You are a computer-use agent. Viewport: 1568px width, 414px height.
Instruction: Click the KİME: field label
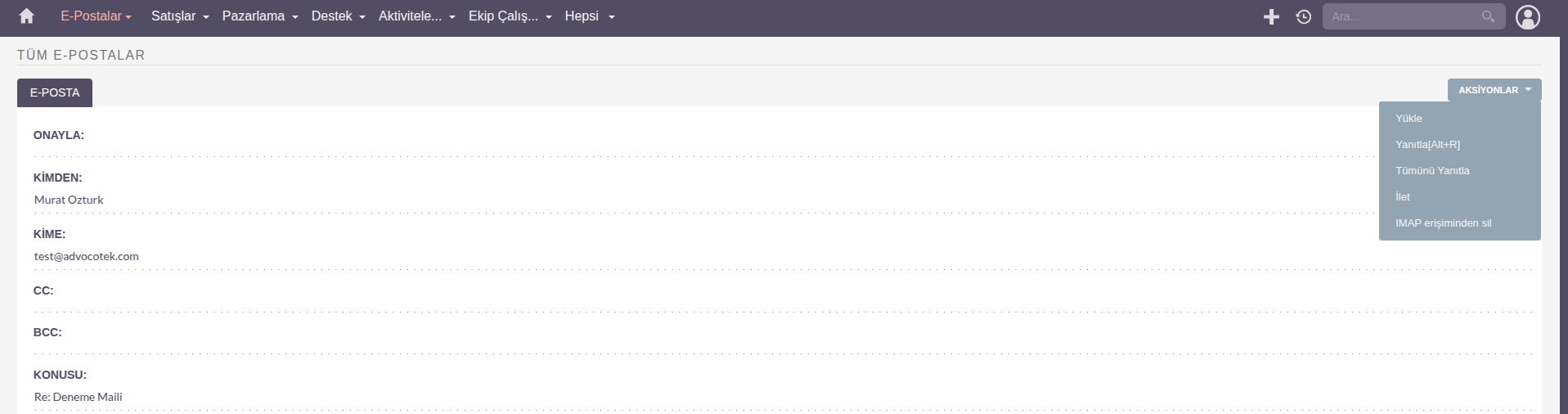pyautogui.click(x=49, y=234)
